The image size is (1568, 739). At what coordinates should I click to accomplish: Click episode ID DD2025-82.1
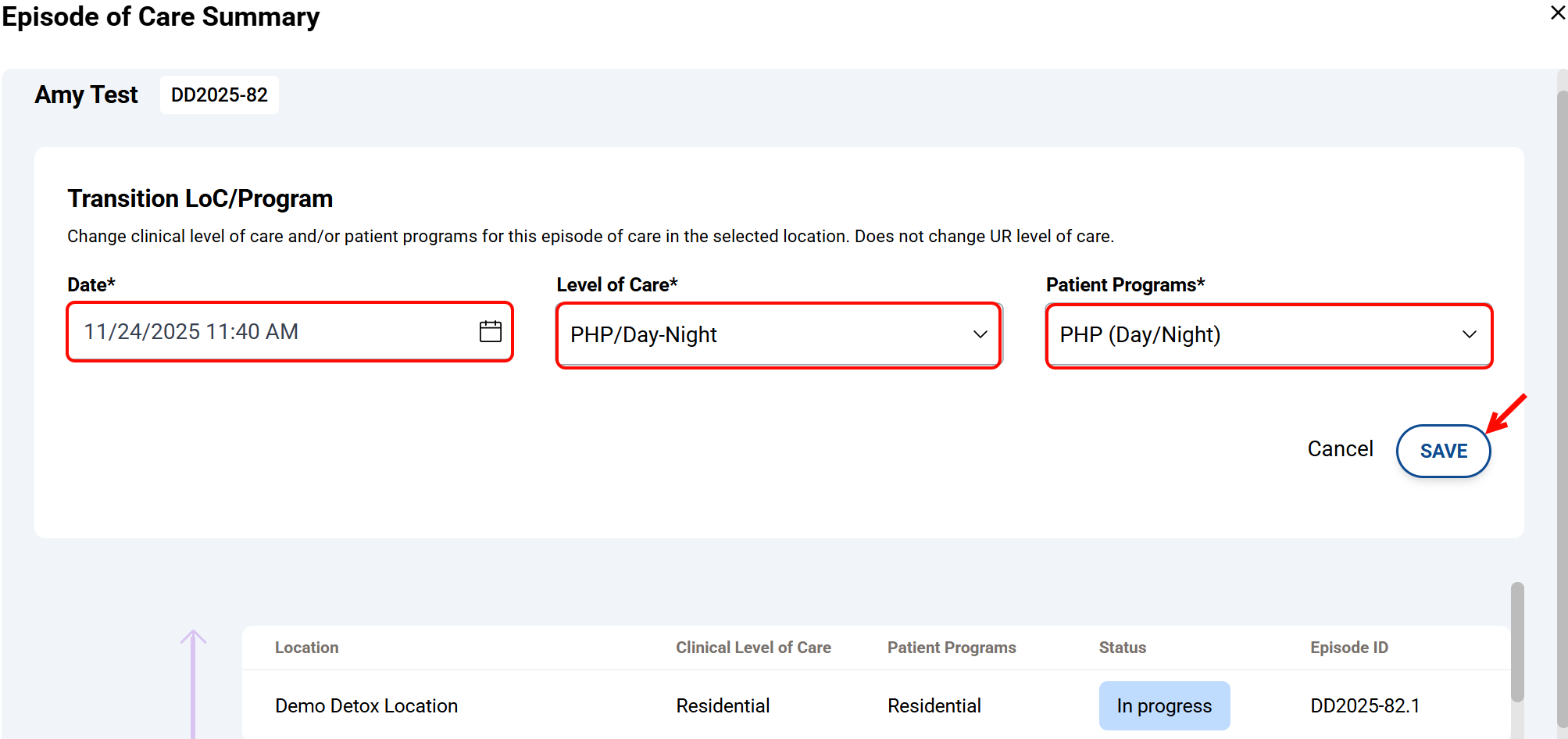1364,706
